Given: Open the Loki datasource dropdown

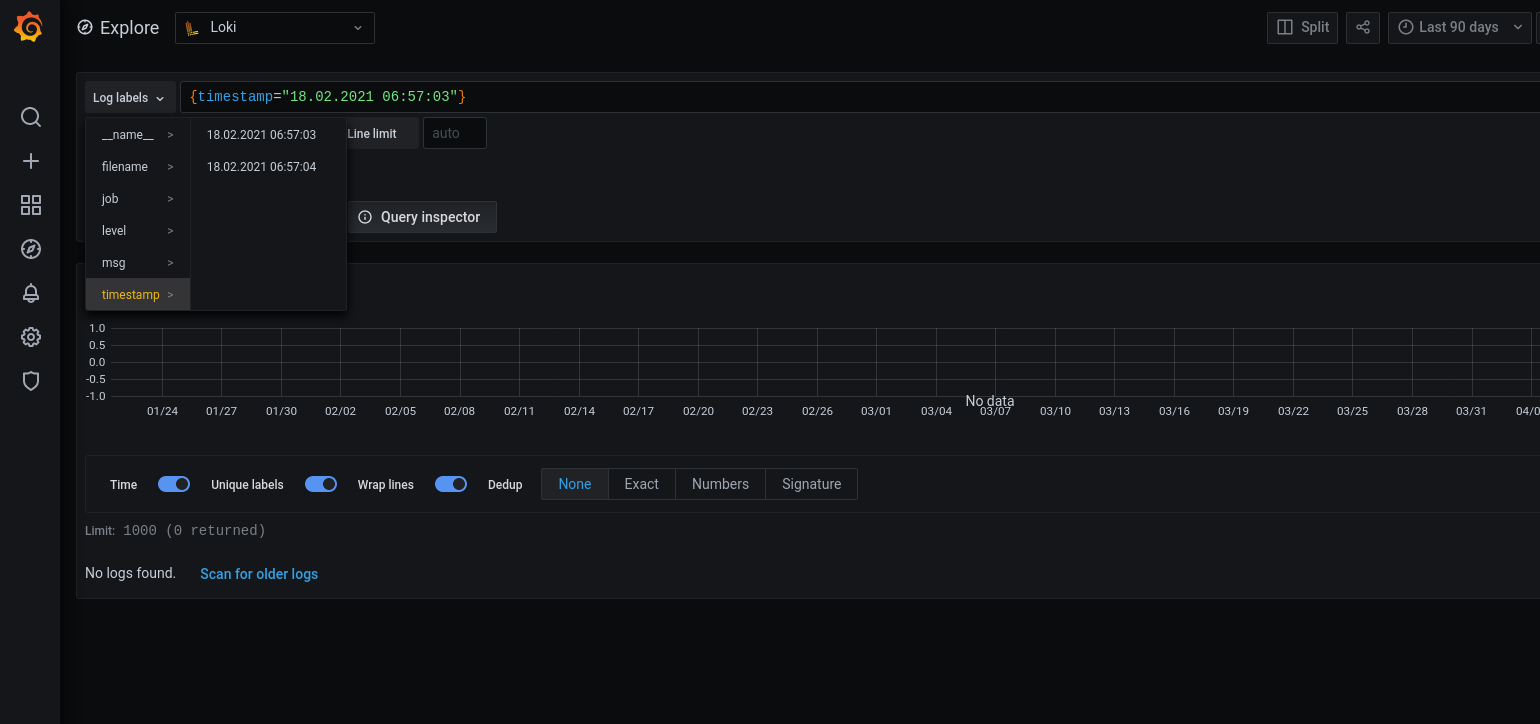Looking at the screenshot, I should tap(274, 28).
